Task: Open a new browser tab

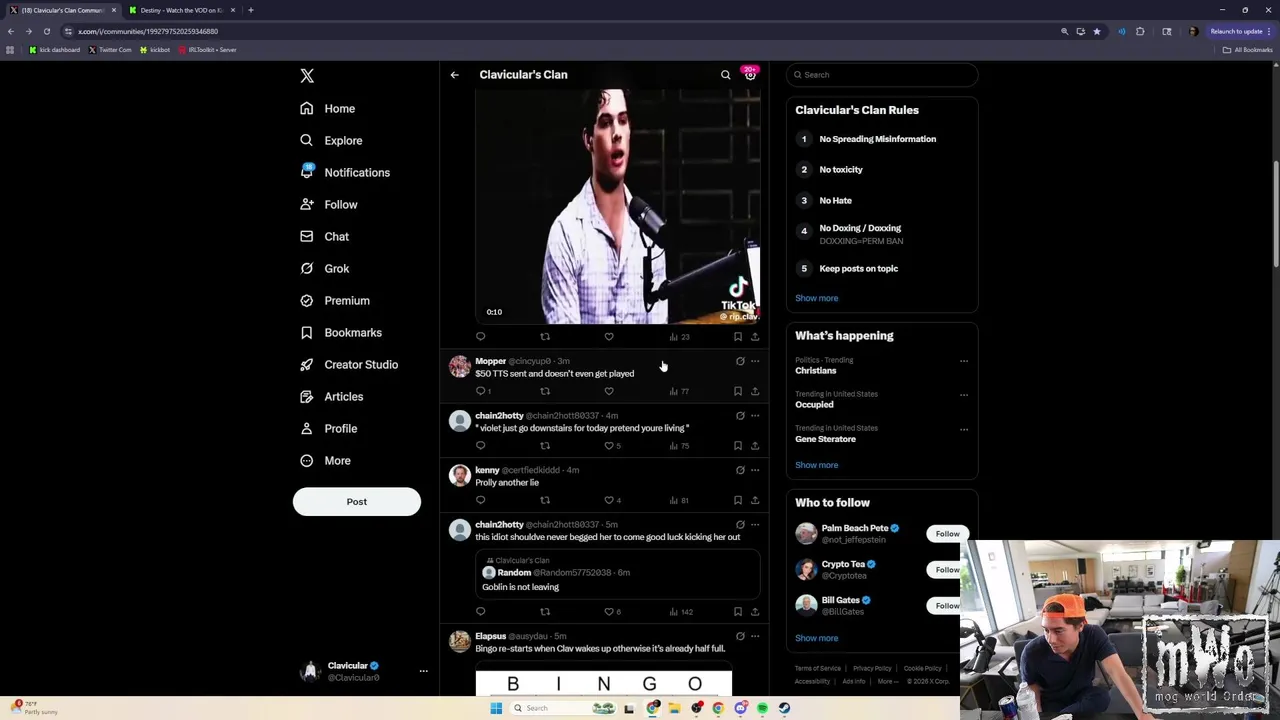Action: pos(250,10)
